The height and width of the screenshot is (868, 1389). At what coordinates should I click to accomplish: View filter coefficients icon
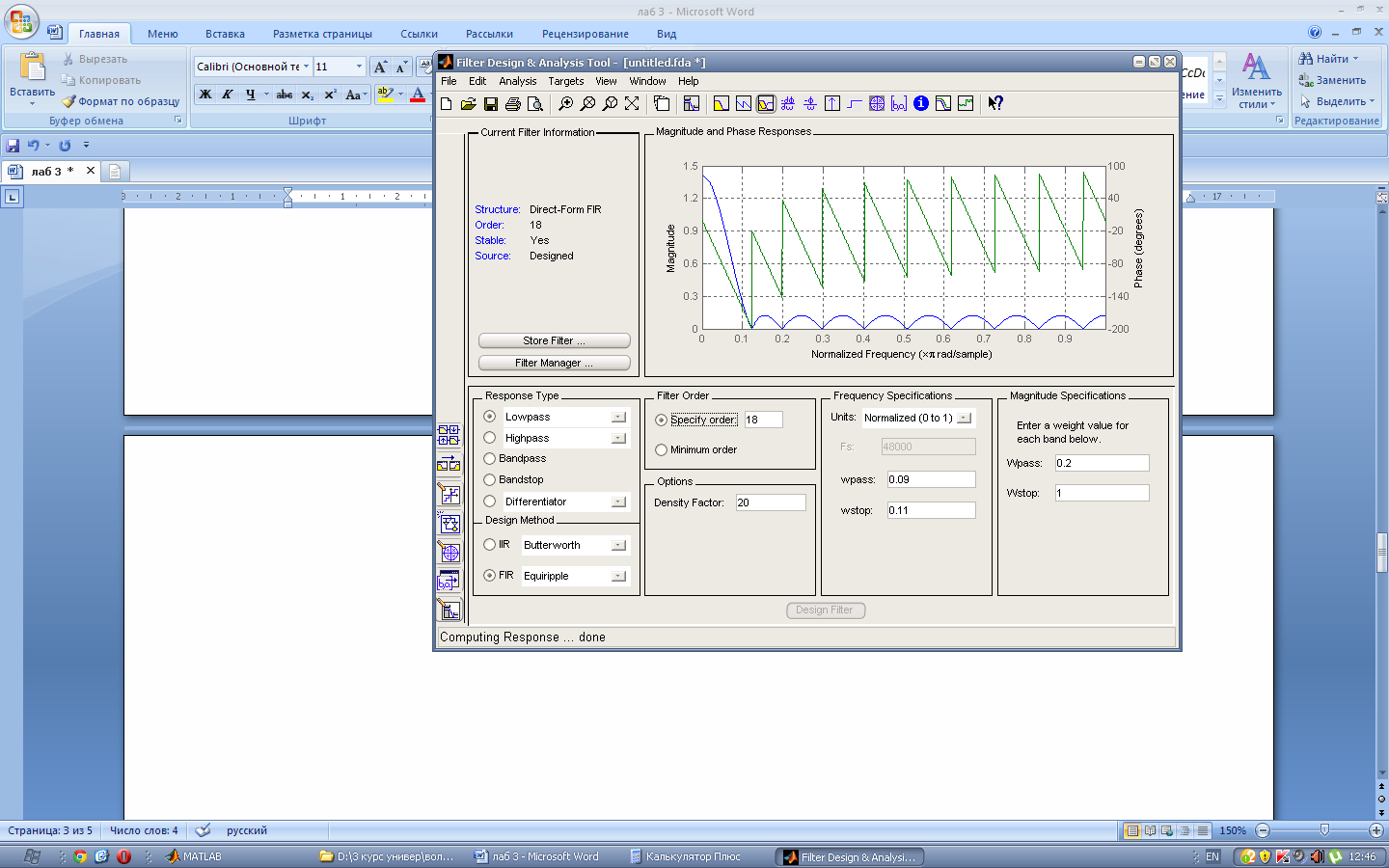coord(899,103)
